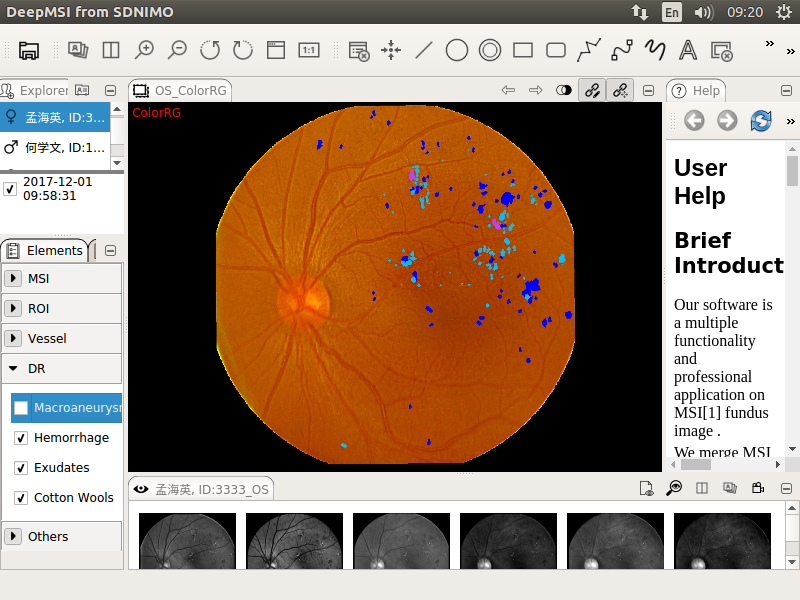
Task: Minimize the Explorer panel
Action: click(x=110, y=91)
